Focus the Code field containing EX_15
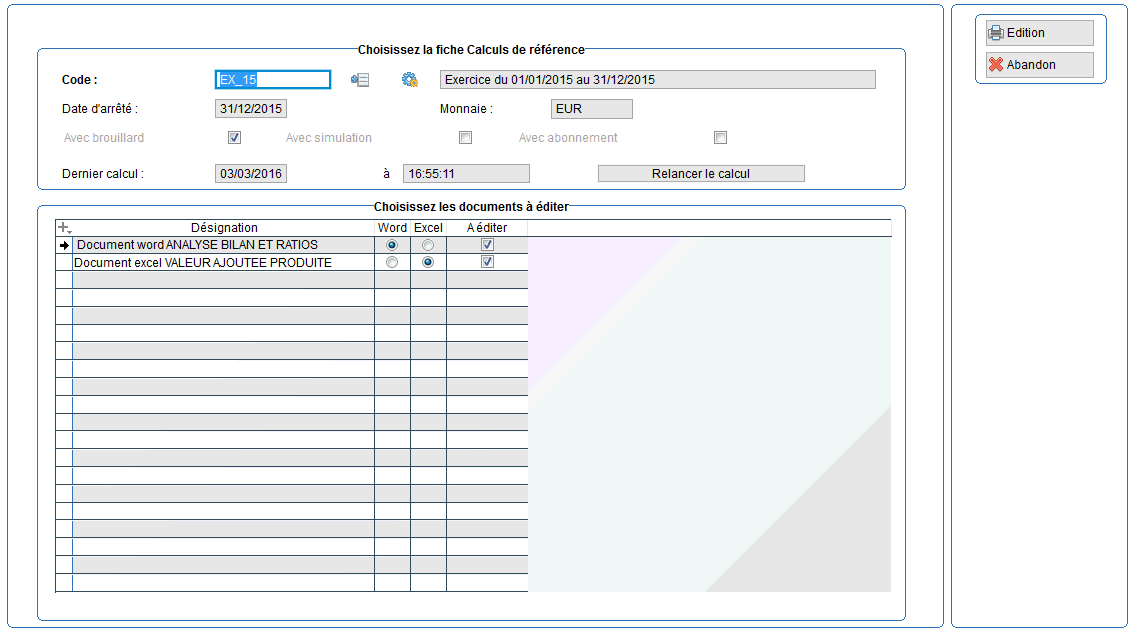Viewport: 1136px width, 632px height. (x=272, y=80)
